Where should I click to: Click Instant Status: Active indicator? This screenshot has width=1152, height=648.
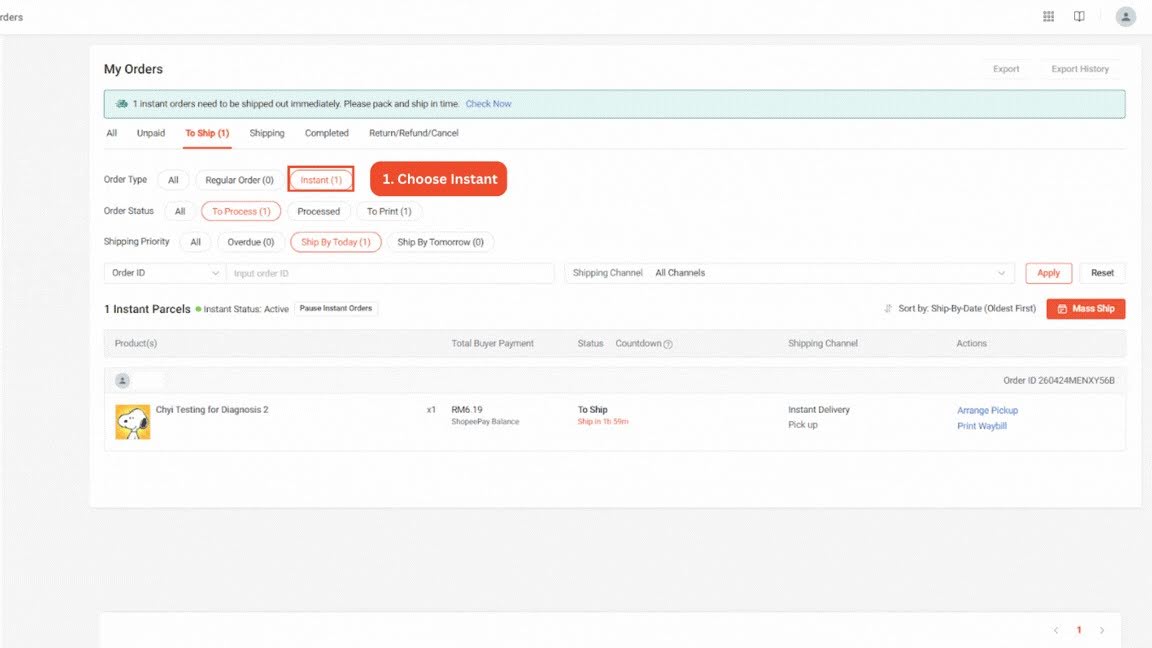242,309
